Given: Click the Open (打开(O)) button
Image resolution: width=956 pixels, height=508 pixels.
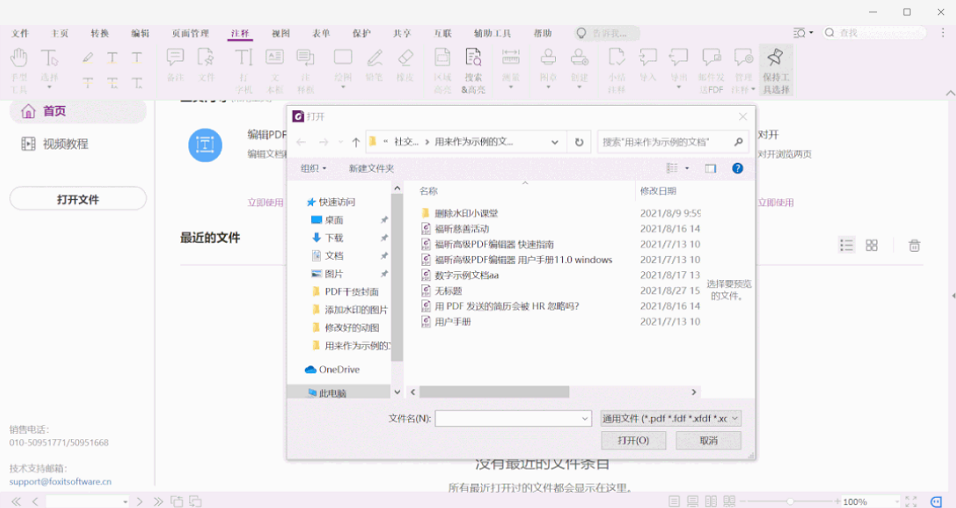Looking at the screenshot, I should 633,440.
